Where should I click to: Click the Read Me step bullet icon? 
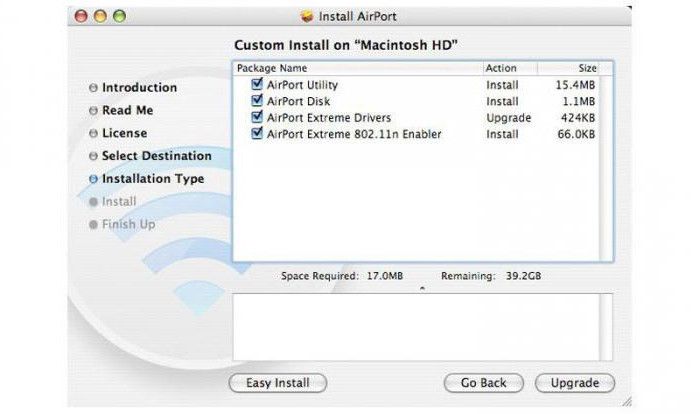(93, 110)
